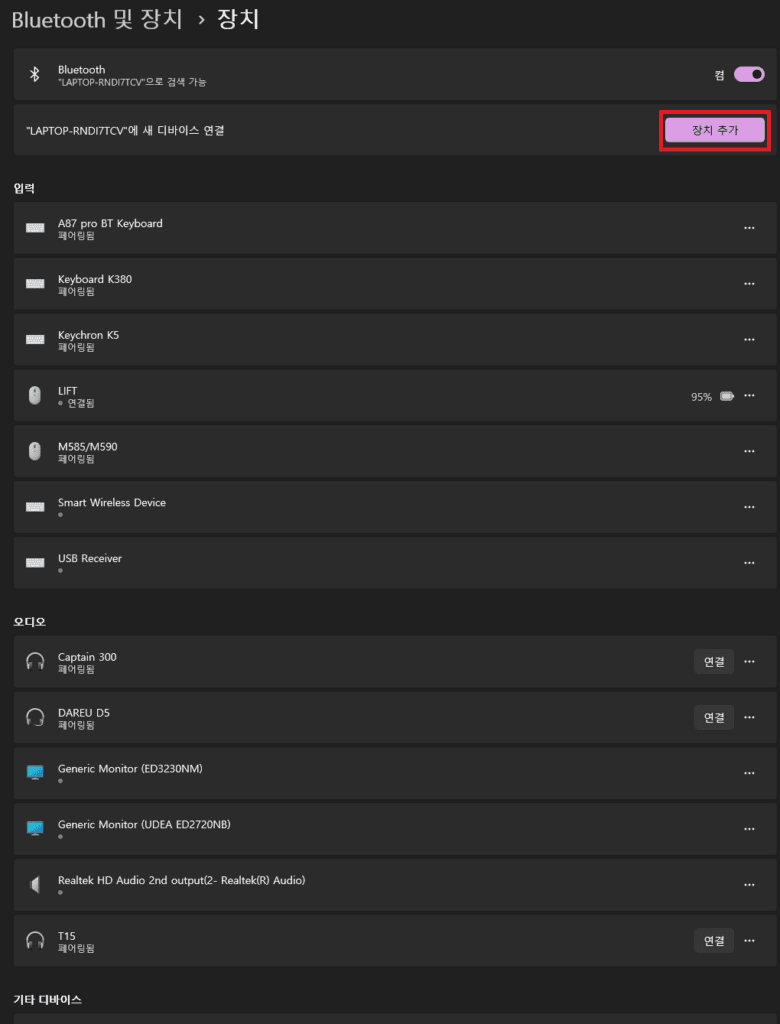The width and height of the screenshot is (780, 1024).
Task: Click the Bluetooth symbol icon
Action: click(35, 74)
